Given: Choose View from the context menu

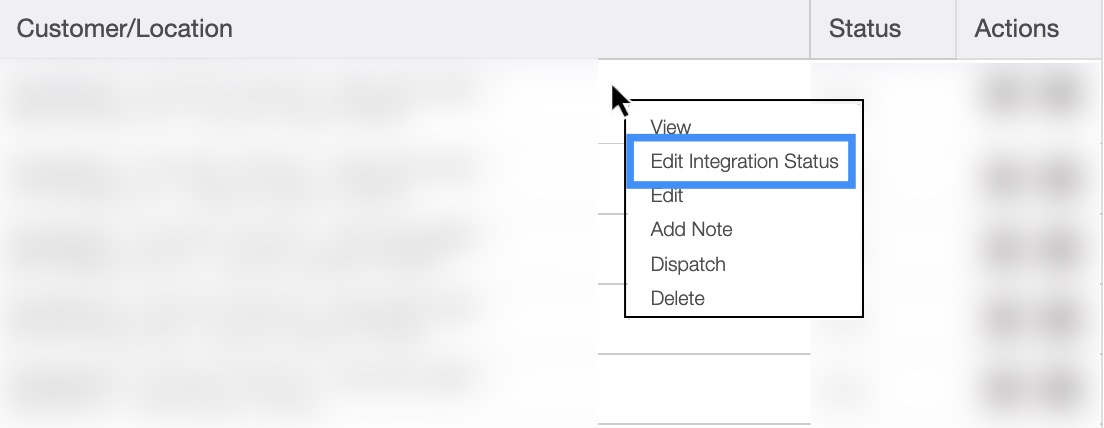Looking at the screenshot, I should pyautogui.click(x=671, y=127).
